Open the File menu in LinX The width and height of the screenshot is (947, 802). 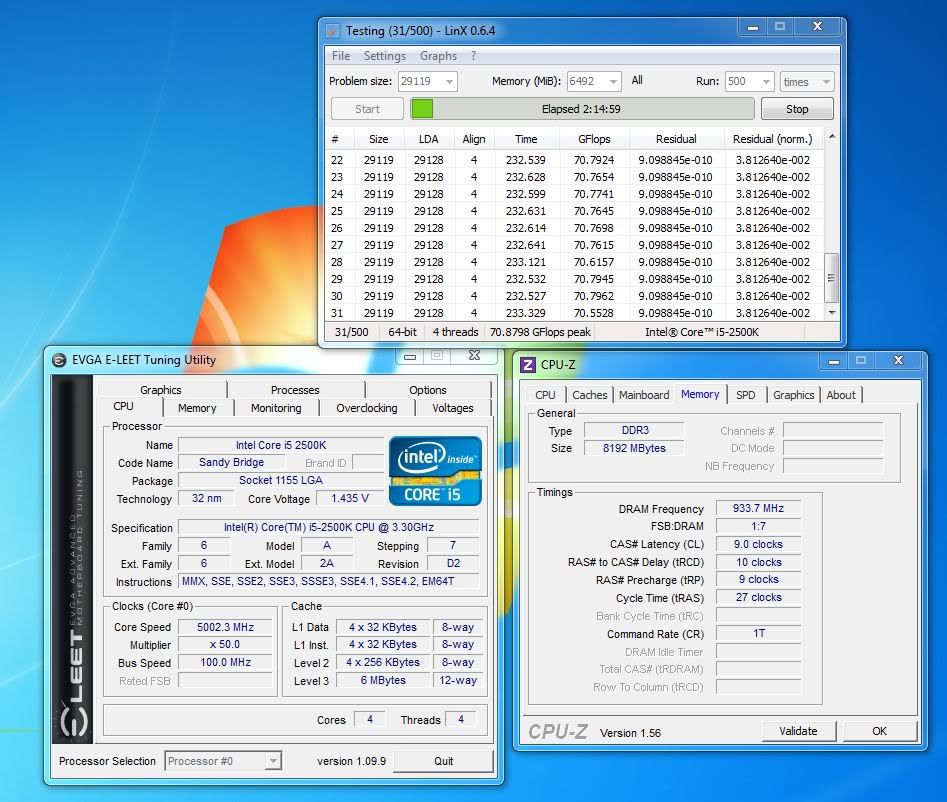pyautogui.click(x=341, y=56)
